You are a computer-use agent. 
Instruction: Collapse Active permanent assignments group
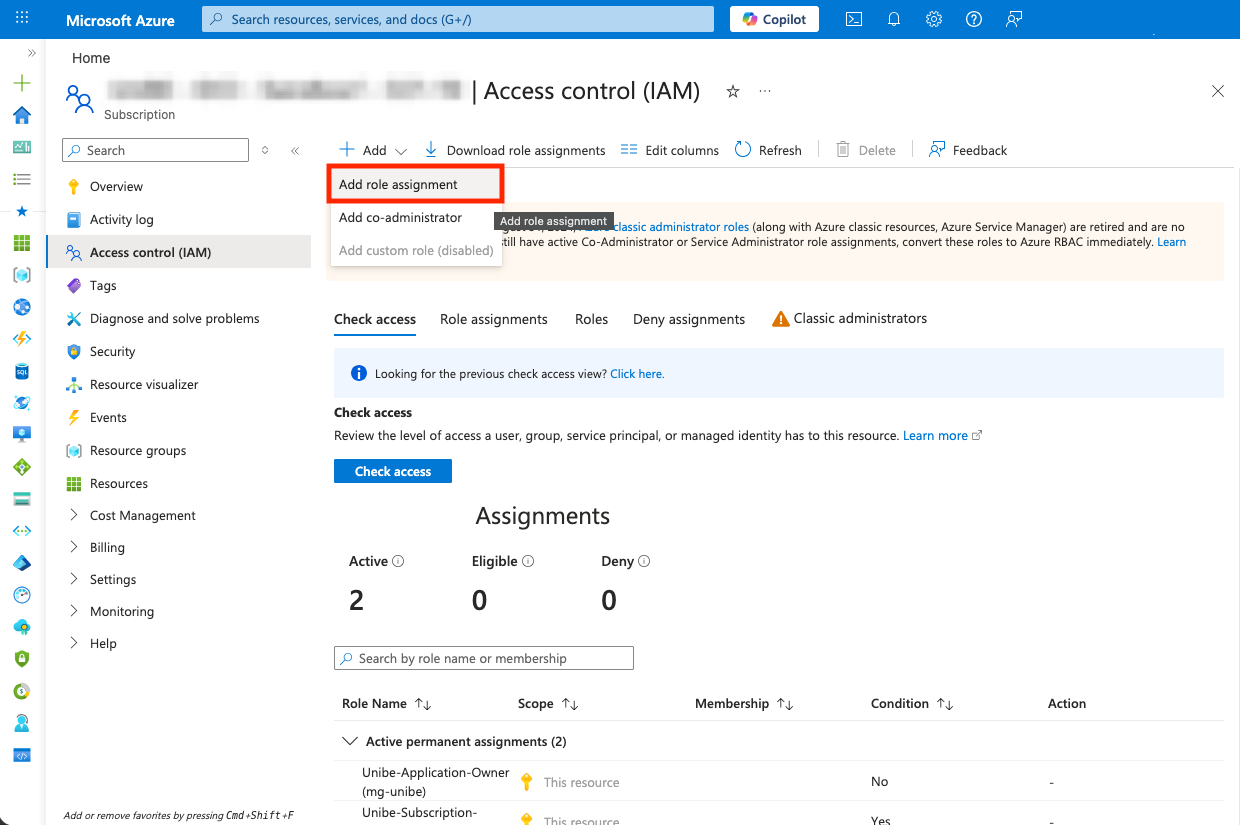click(x=349, y=741)
